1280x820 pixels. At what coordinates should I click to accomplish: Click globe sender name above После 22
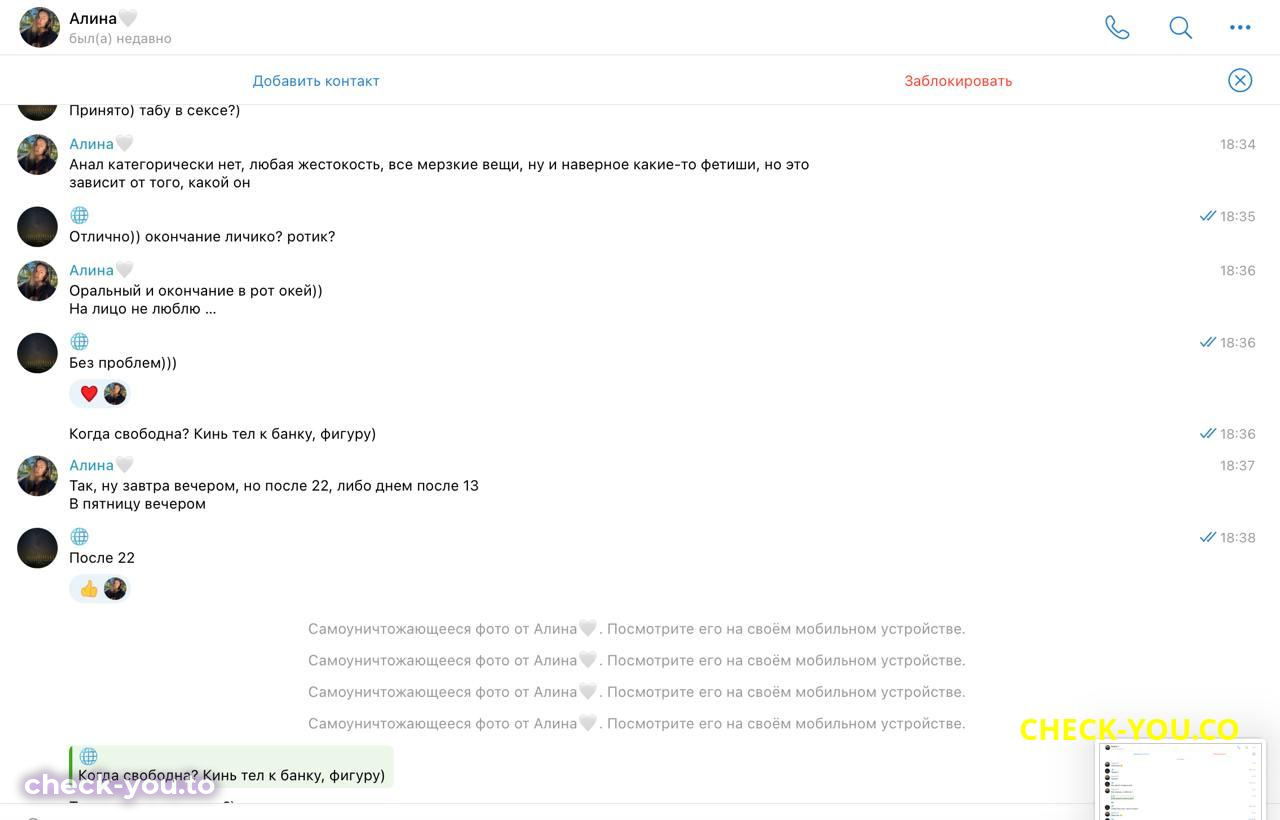tap(80, 536)
